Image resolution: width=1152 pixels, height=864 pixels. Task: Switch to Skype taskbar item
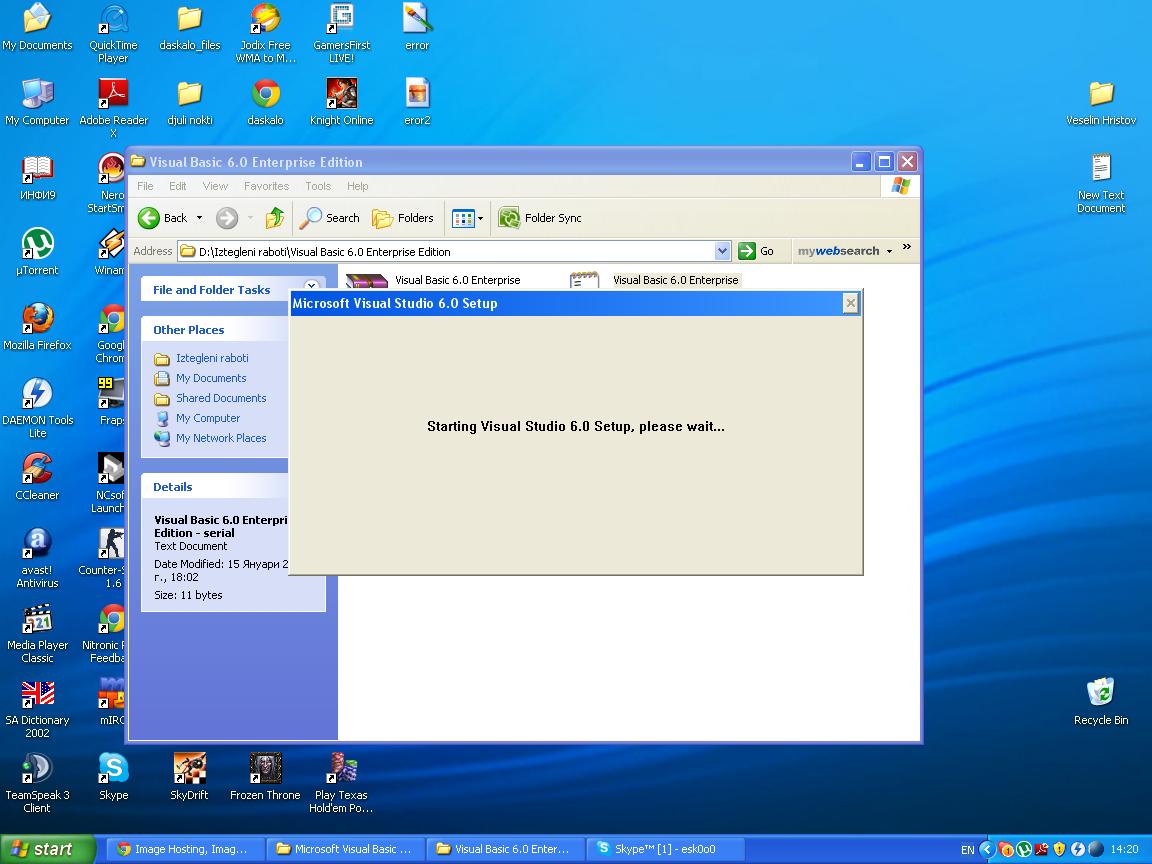pyautogui.click(x=665, y=849)
